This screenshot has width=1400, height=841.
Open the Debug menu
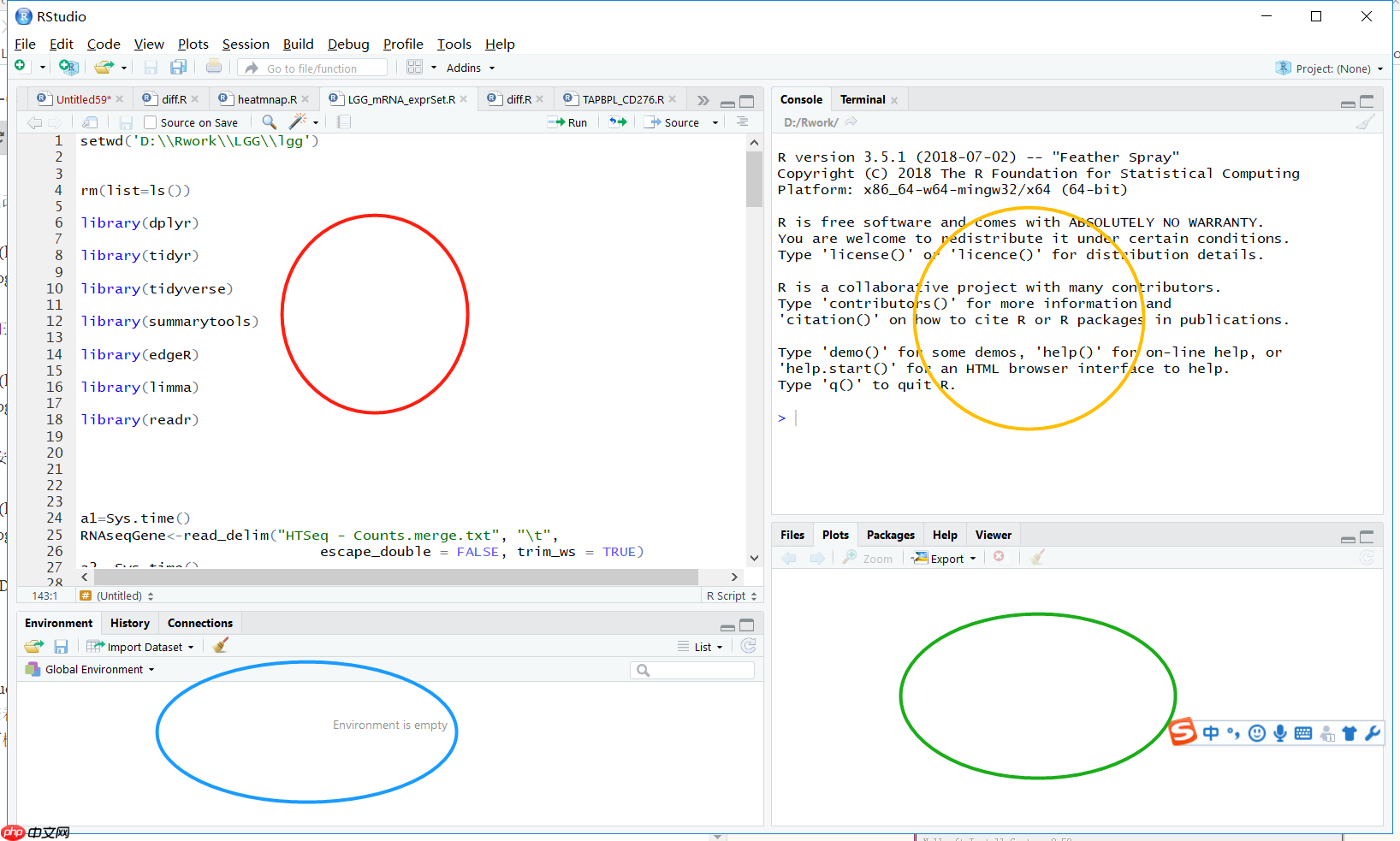tap(348, 44)
